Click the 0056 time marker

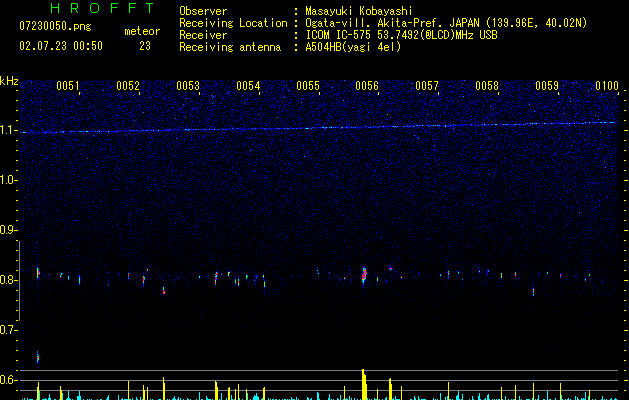tap(367, 86)
